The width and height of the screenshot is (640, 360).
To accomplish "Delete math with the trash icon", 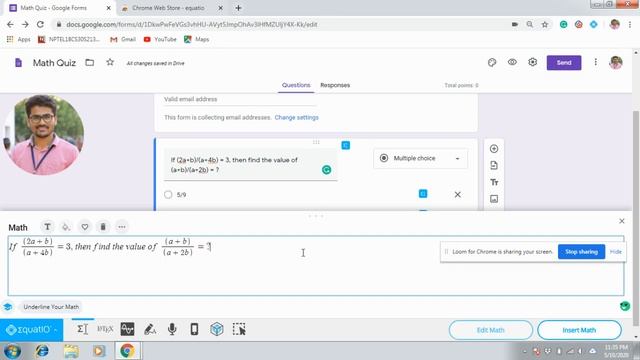I will pyautogui.click(x=103, y=227).
